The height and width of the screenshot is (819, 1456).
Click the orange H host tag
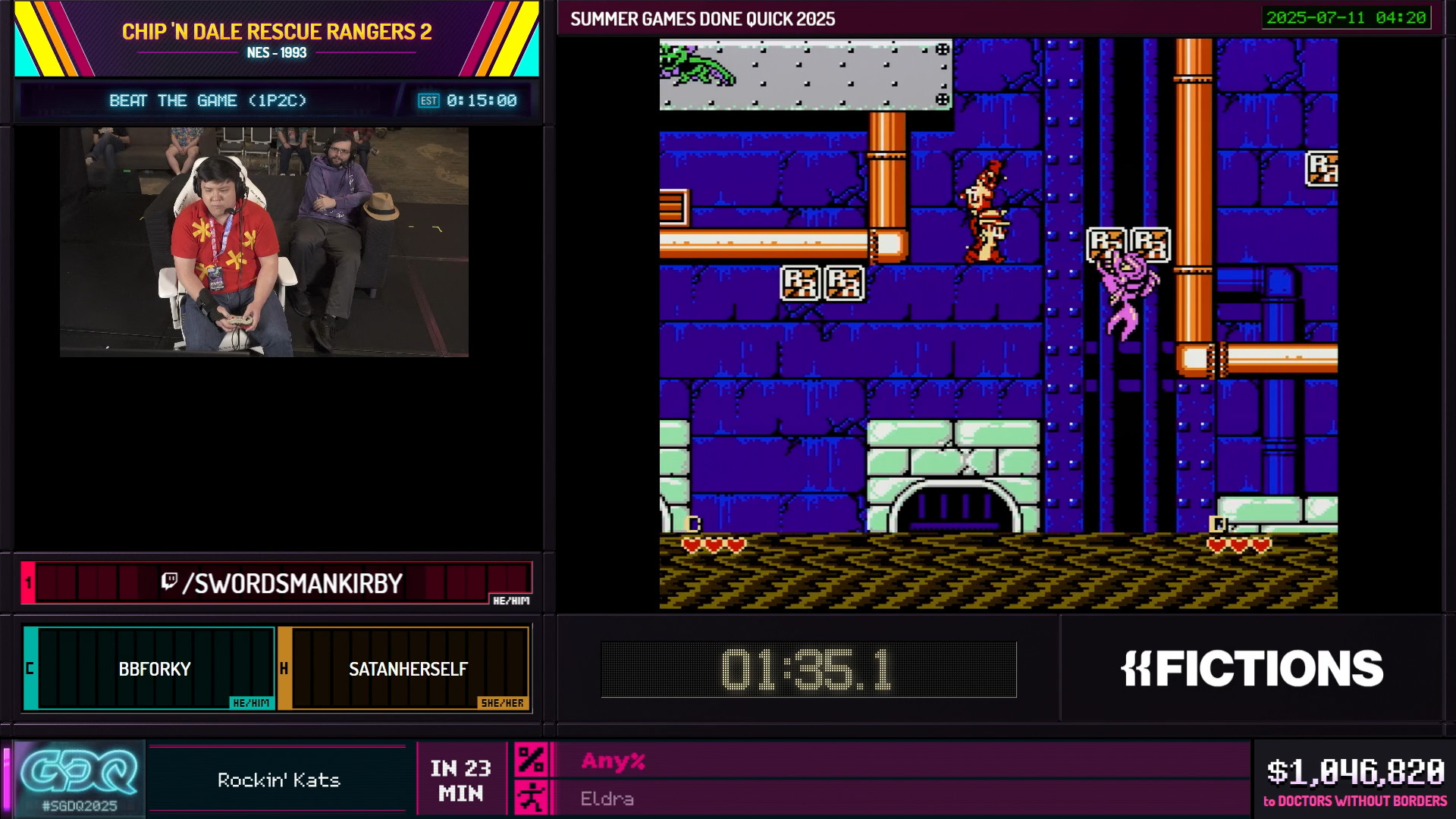284,668
